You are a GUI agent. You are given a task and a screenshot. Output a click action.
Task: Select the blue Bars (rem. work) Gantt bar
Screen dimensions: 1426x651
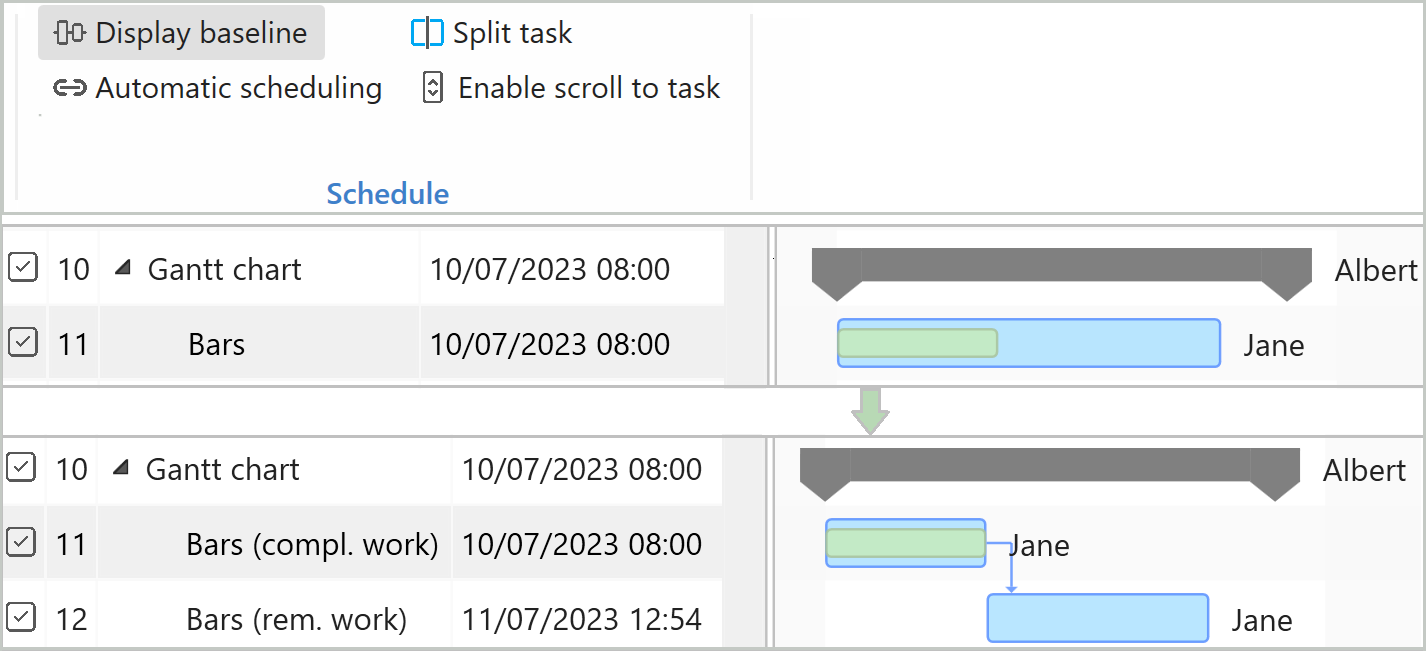coord(1097,618)
